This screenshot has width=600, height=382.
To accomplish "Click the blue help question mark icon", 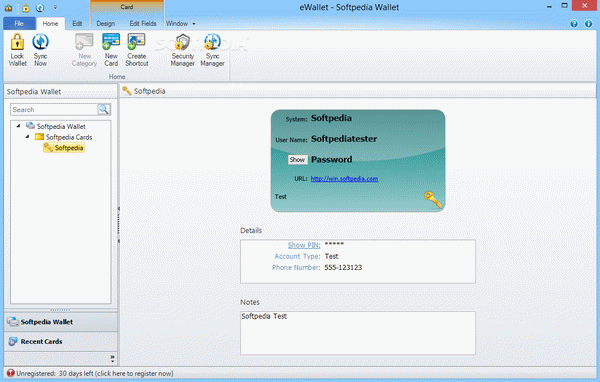I will (x=574, y=24).
